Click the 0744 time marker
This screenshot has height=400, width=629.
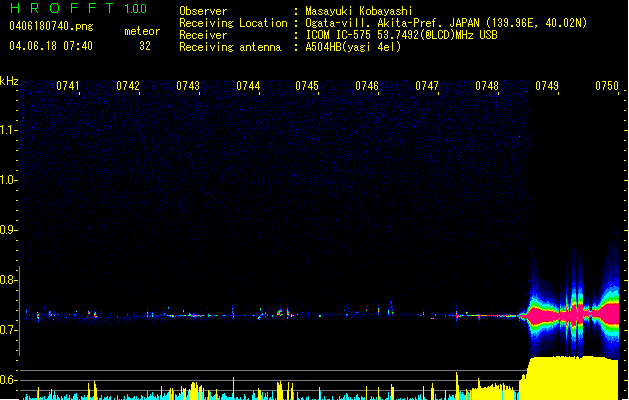pyautogui.click(x=248, y=86)
